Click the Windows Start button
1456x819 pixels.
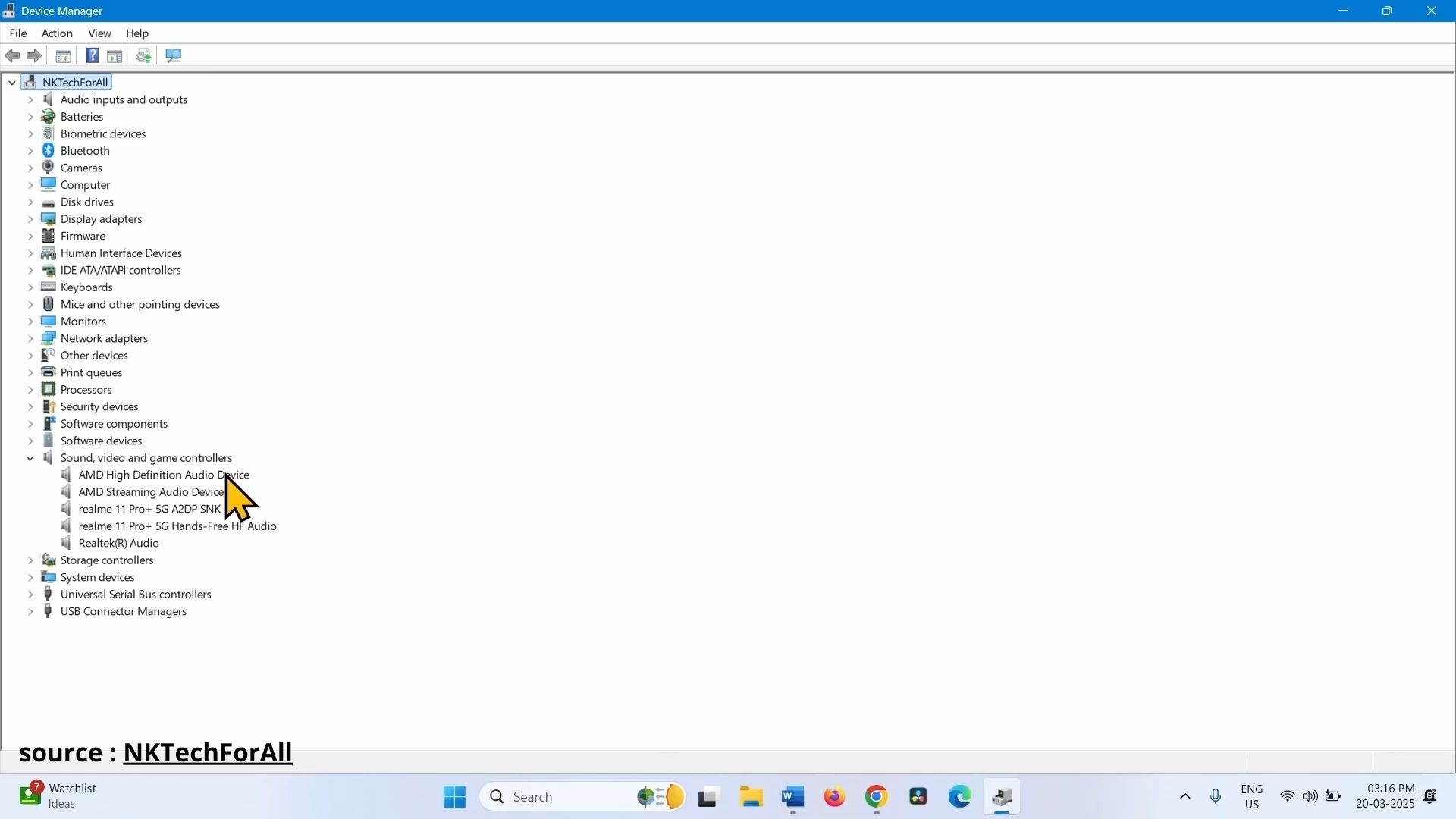pos(455,798)
